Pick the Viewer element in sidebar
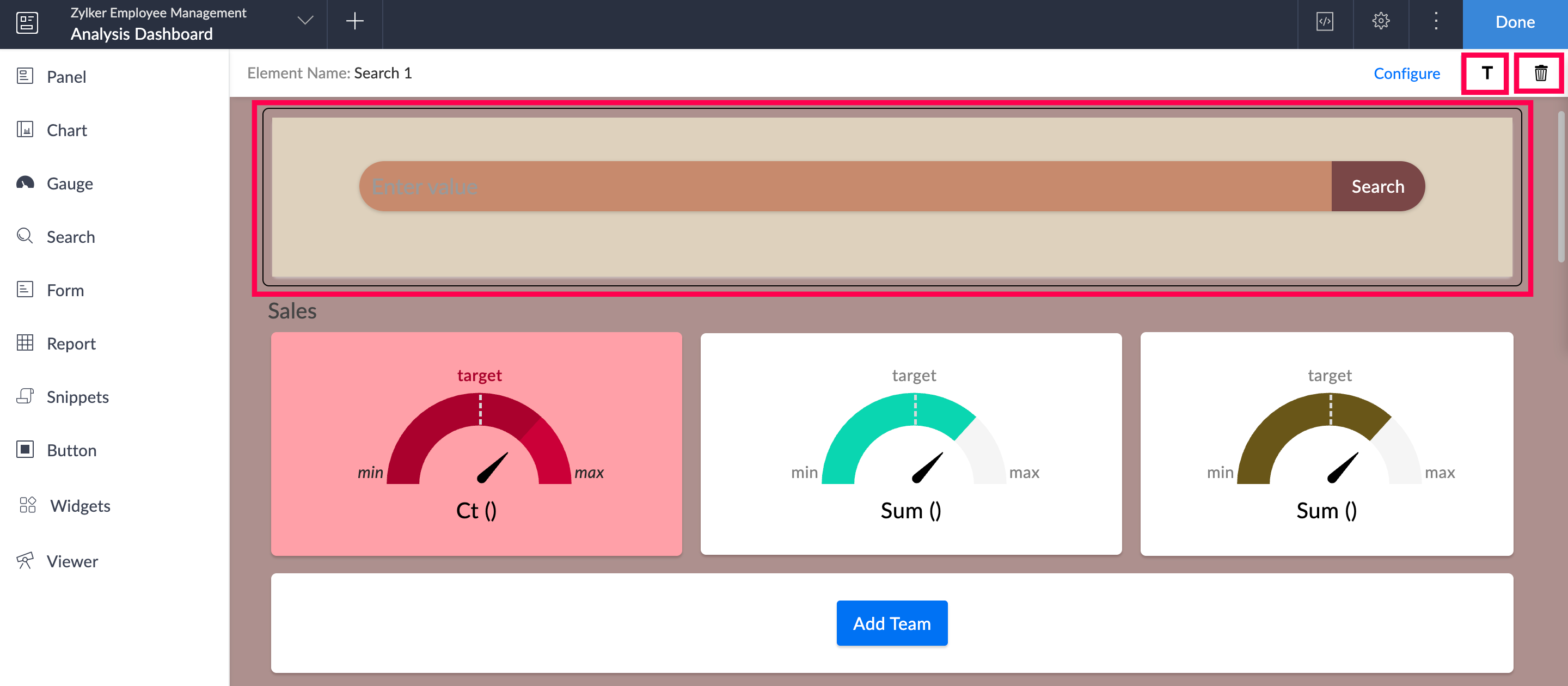The width and height of the screenshot is (1568, 686). (72, 561)
